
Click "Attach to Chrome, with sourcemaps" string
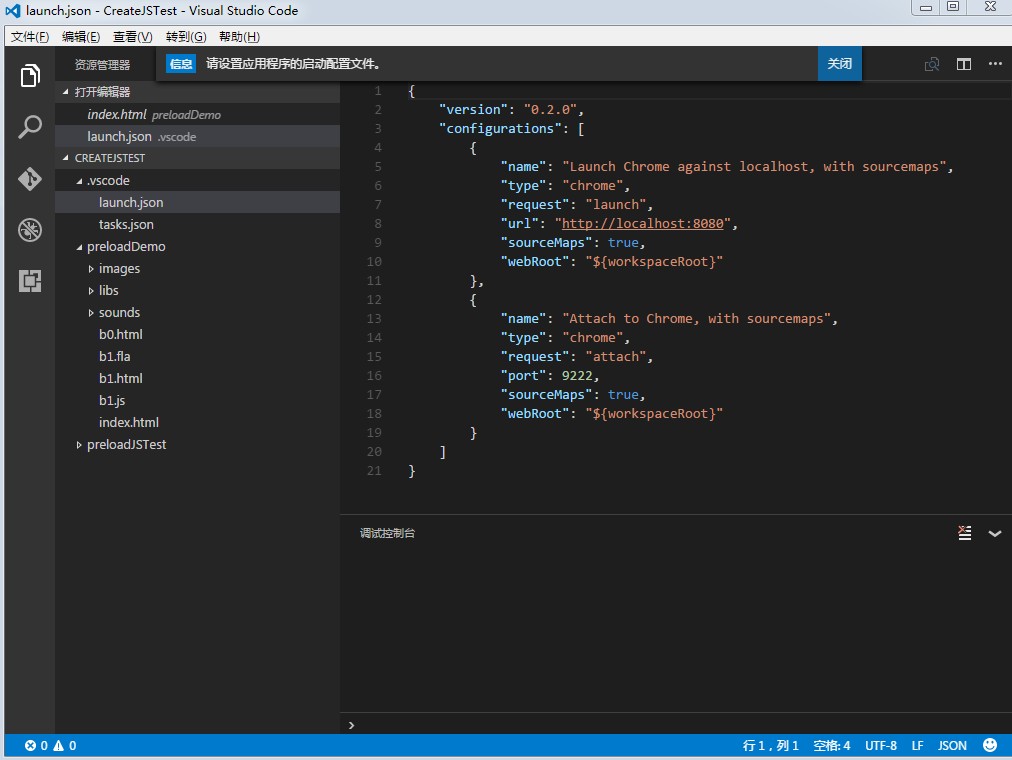click(697, 319)
